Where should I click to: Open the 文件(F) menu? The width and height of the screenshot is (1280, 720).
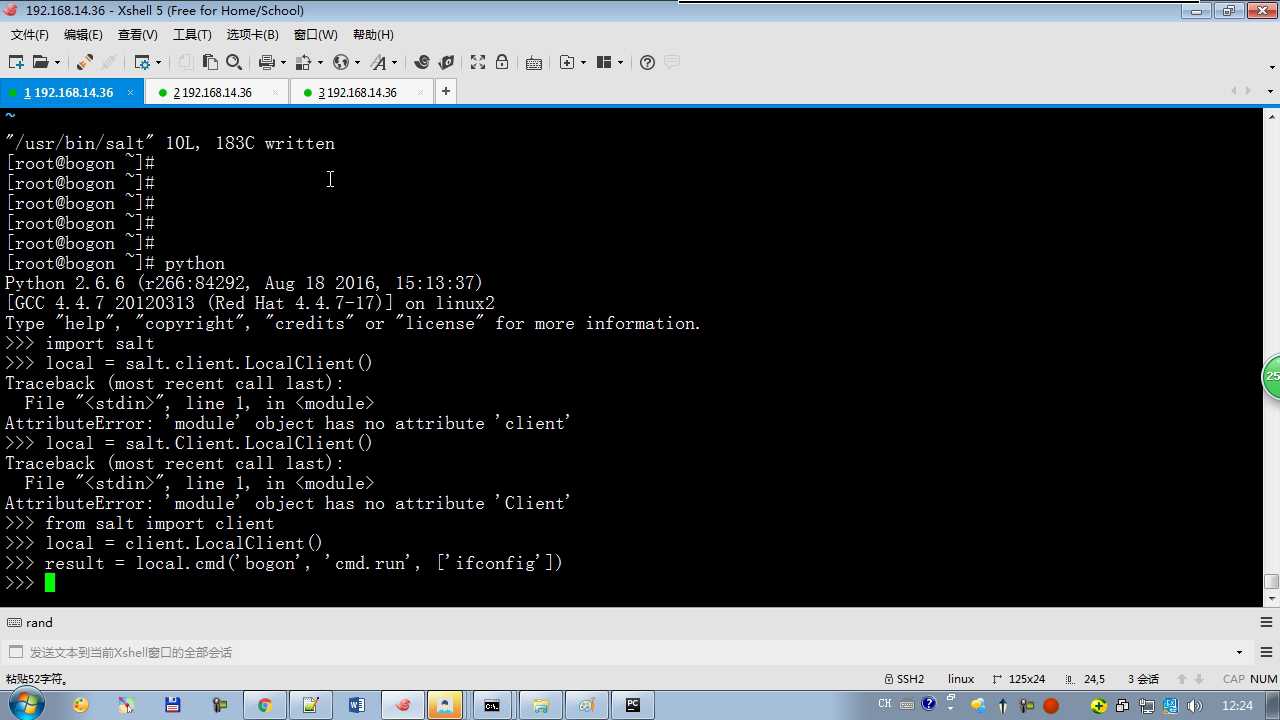pyautogui.click(x=30, y=35)
